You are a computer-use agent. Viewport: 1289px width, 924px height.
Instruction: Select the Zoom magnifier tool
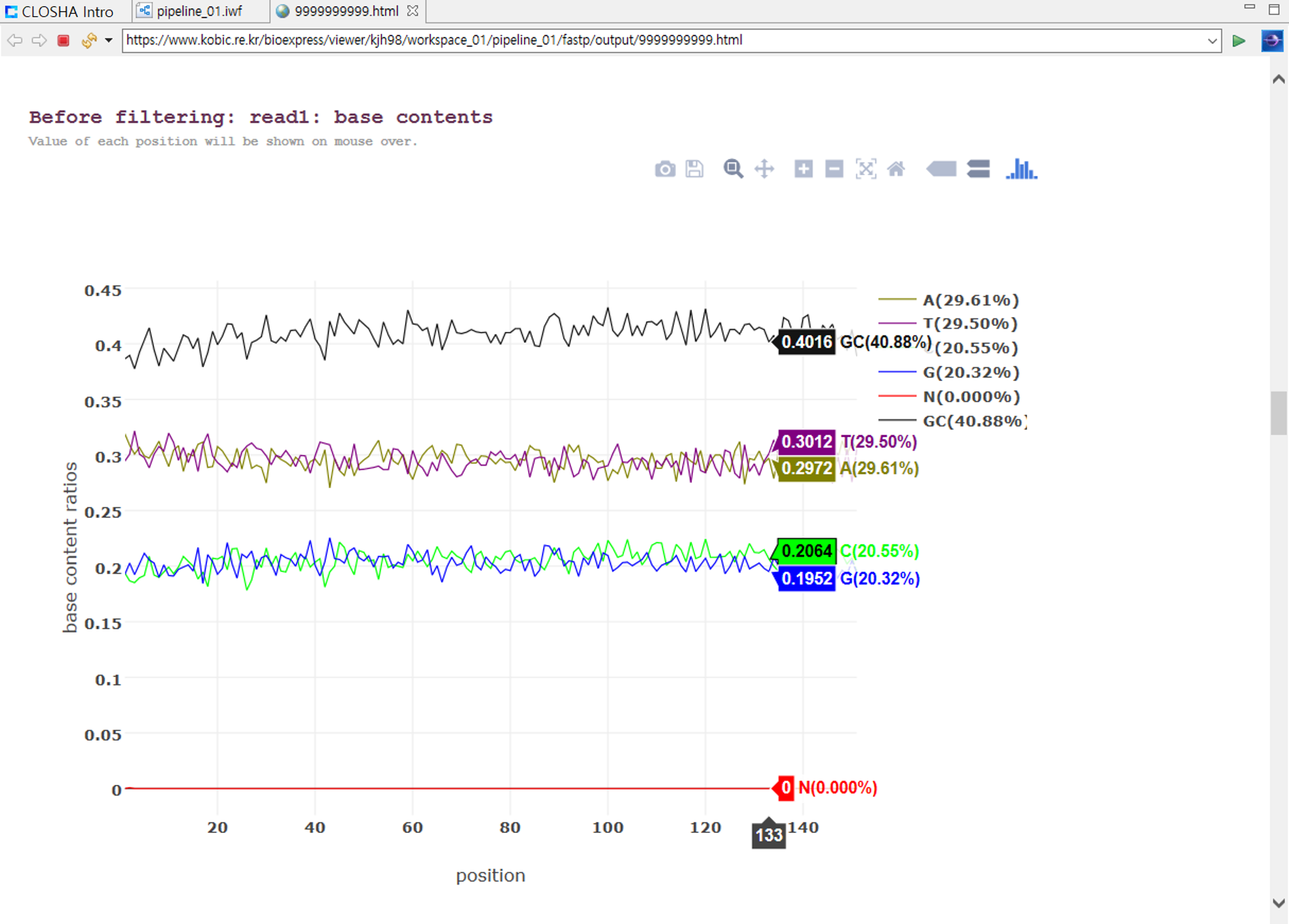733,169
